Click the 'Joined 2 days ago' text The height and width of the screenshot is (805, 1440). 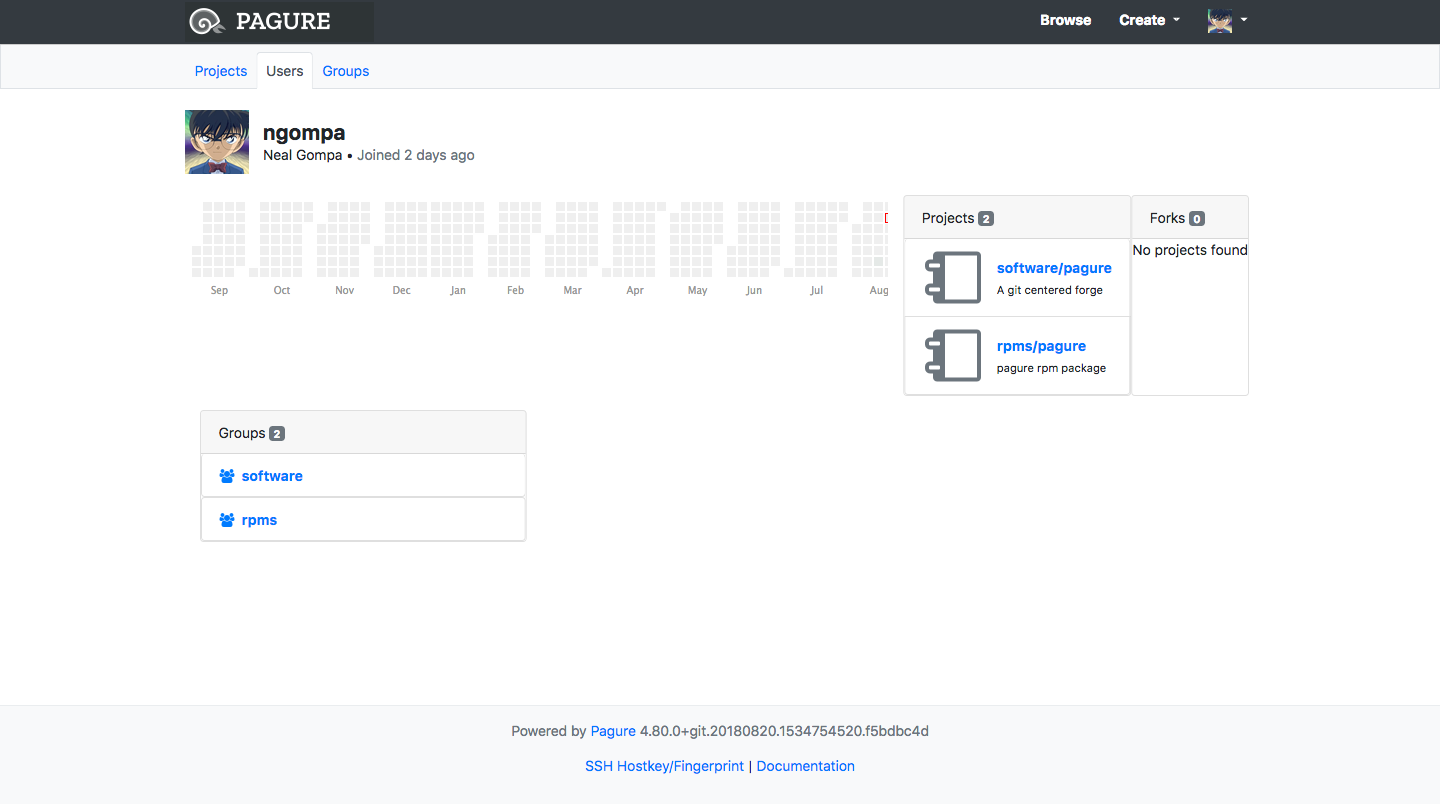(x=416, y=155)
